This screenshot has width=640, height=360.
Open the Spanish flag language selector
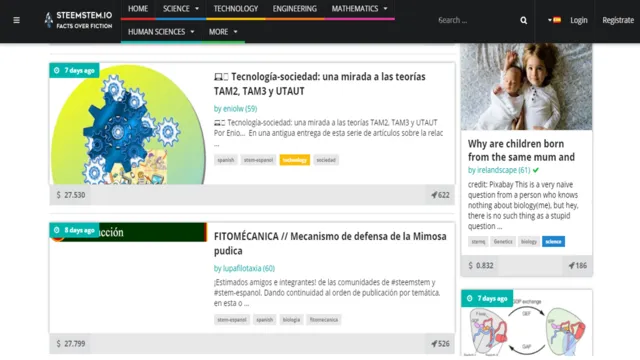554,20
